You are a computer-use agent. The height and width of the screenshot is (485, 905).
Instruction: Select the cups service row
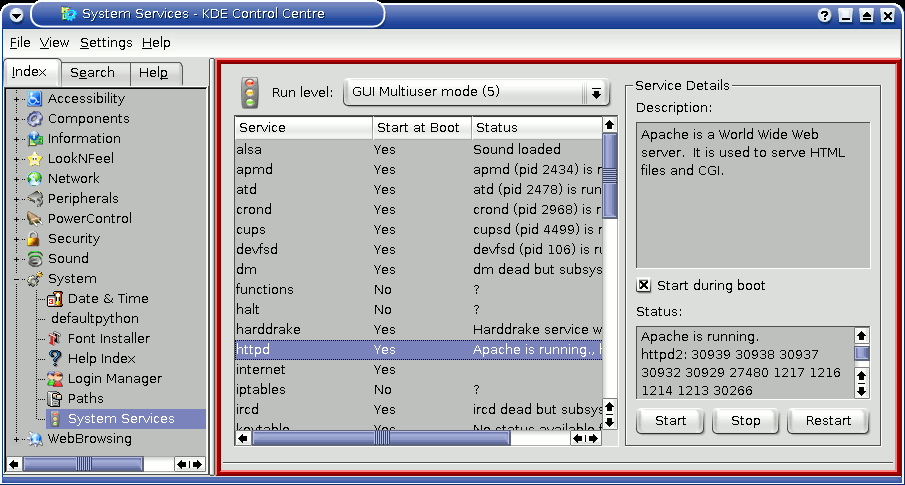tap(418, 230)
